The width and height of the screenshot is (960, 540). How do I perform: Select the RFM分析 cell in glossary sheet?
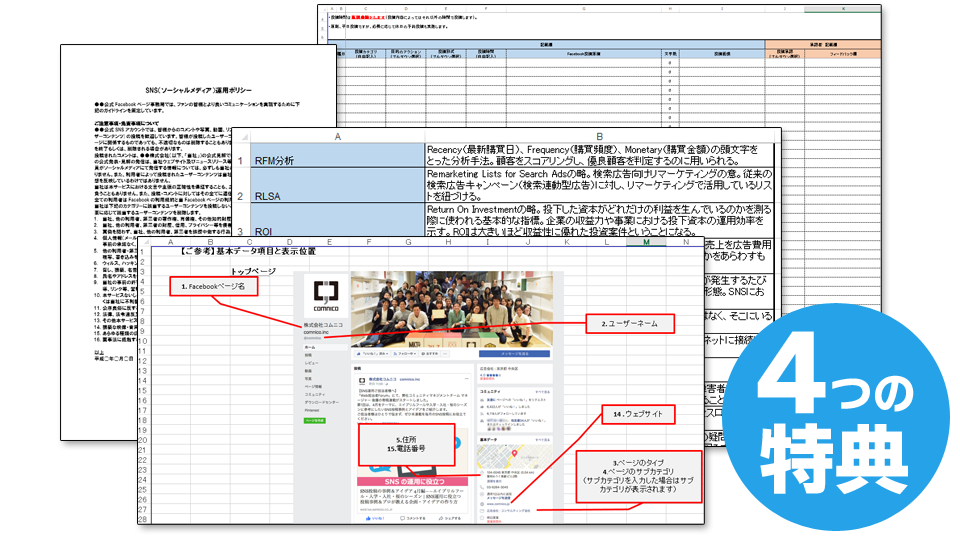point(337,156)
